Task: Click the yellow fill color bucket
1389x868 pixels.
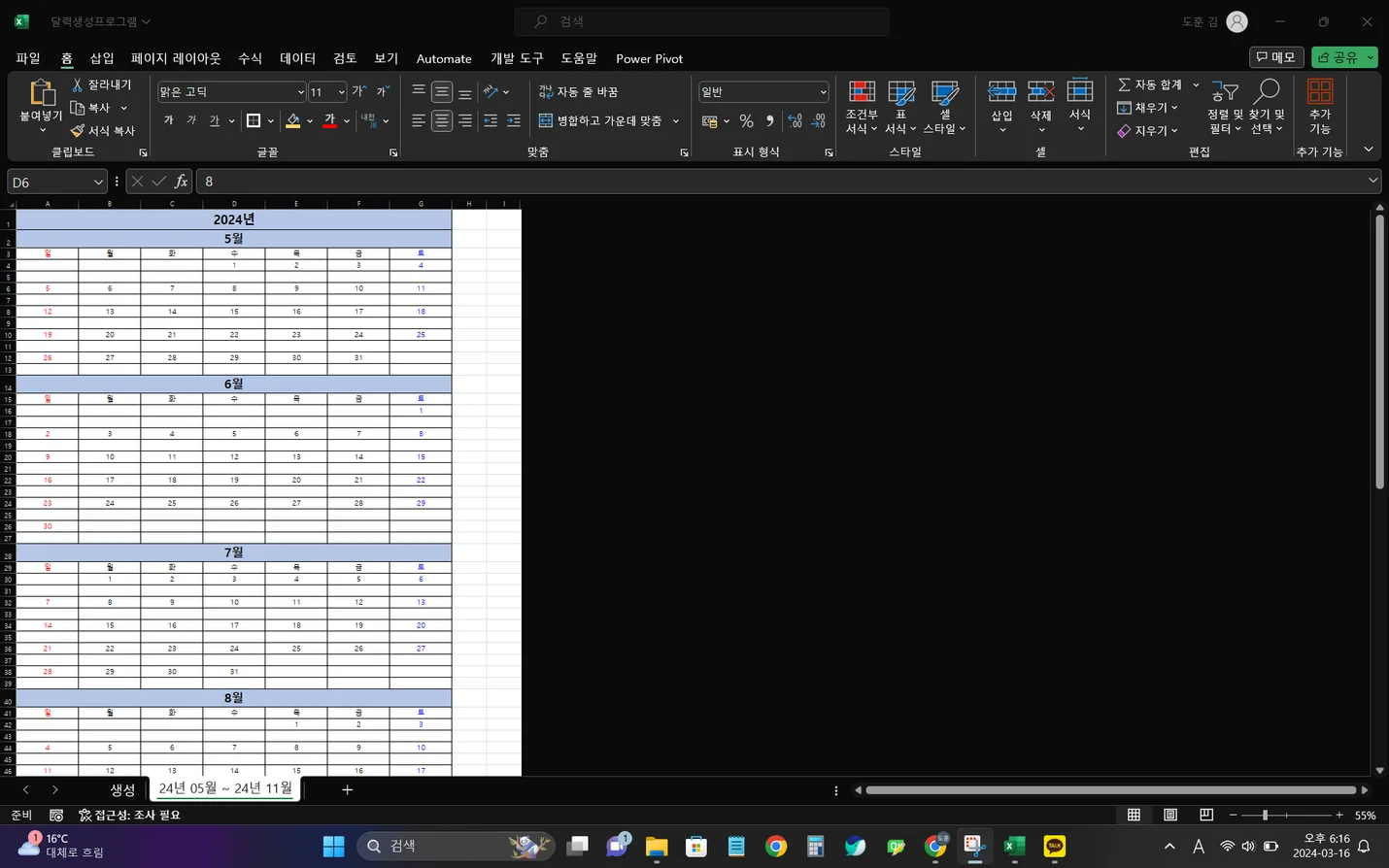Action: click(292, 121)
